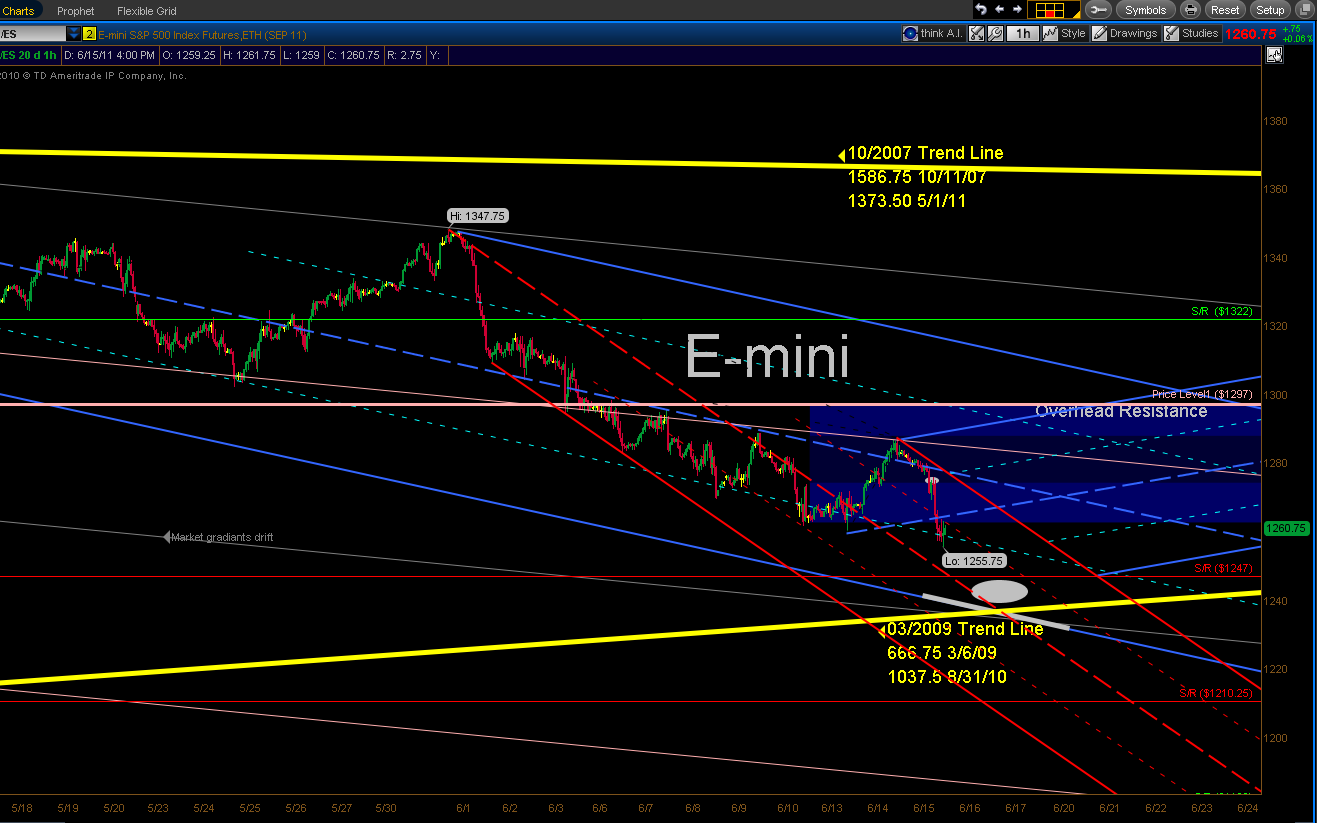Select the 1h timeframe button
1317x823 pixels.
pyautogui.click(x=1022, y=33)
